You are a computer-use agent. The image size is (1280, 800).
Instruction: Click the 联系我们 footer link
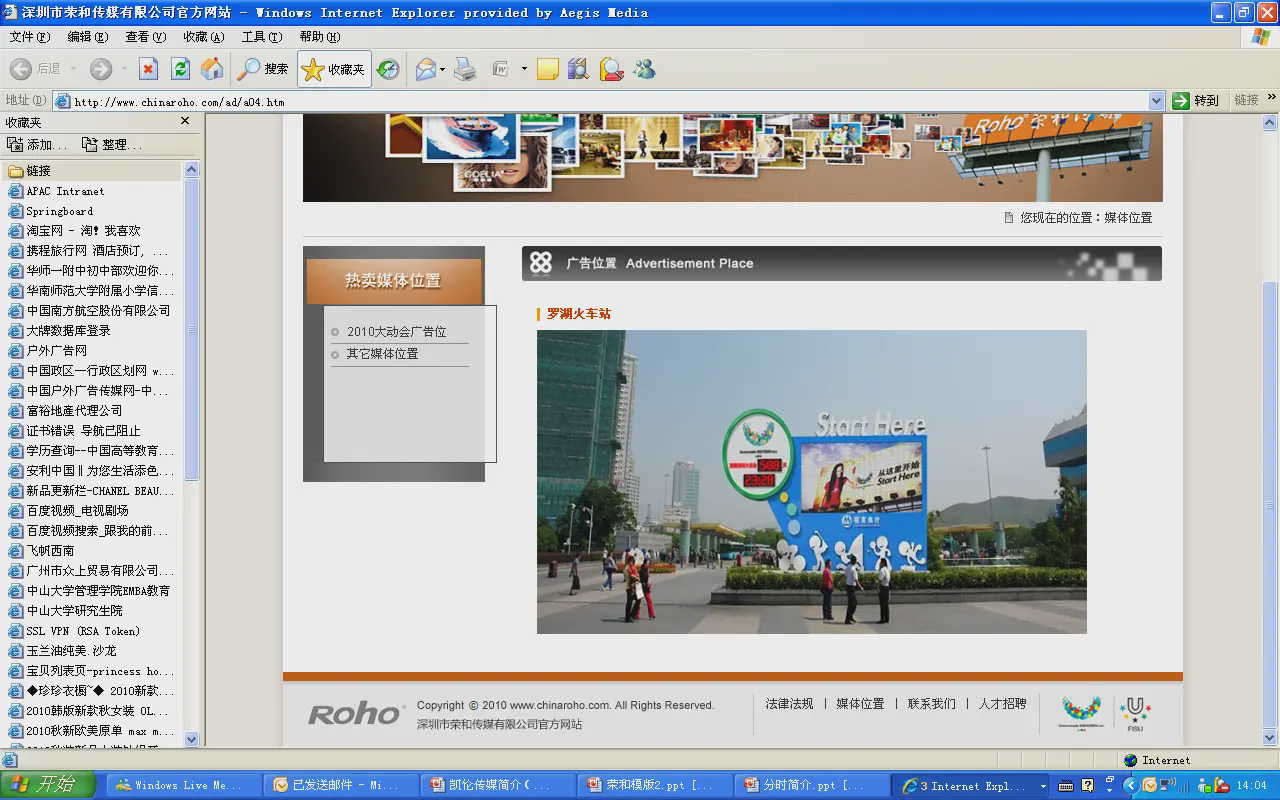point(931,704)
